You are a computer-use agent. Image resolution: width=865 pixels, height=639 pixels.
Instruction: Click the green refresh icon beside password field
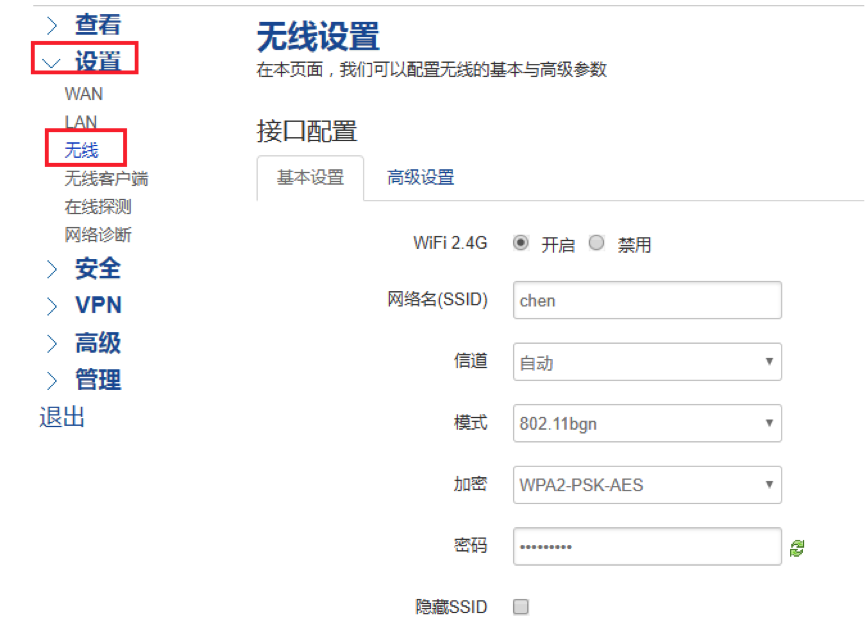point(797,546)
